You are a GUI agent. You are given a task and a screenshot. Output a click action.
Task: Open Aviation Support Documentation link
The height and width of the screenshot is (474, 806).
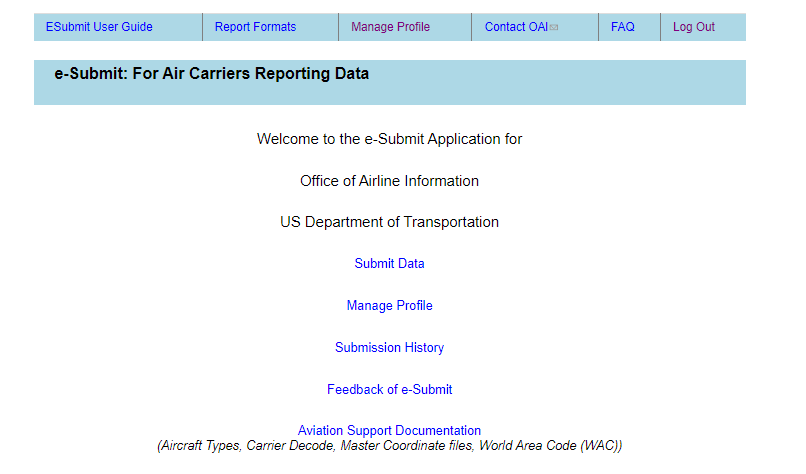pyautogui.click(x=390, y=430)
